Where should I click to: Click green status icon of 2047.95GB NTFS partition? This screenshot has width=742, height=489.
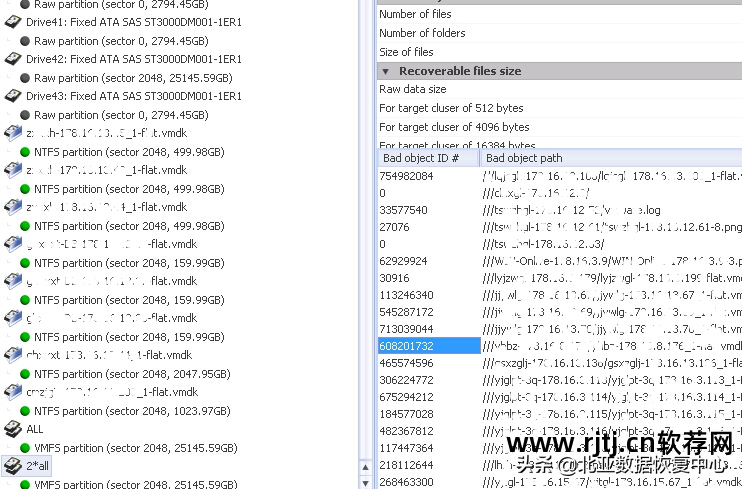click(x=25, y=374)
